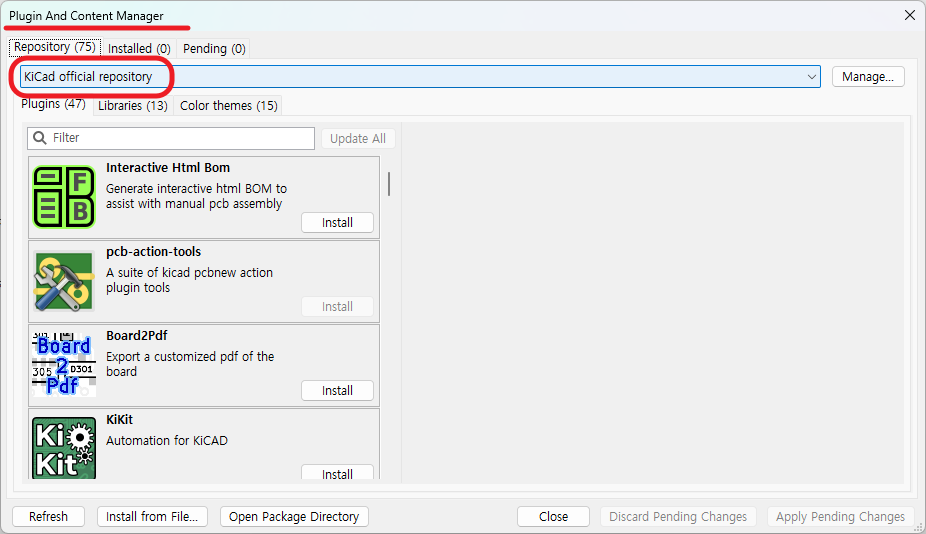926x534 pixels.
Task: Click 'A suite of kicad pcbnew' description
Action: pyautogui.click(x=189, y=280)
